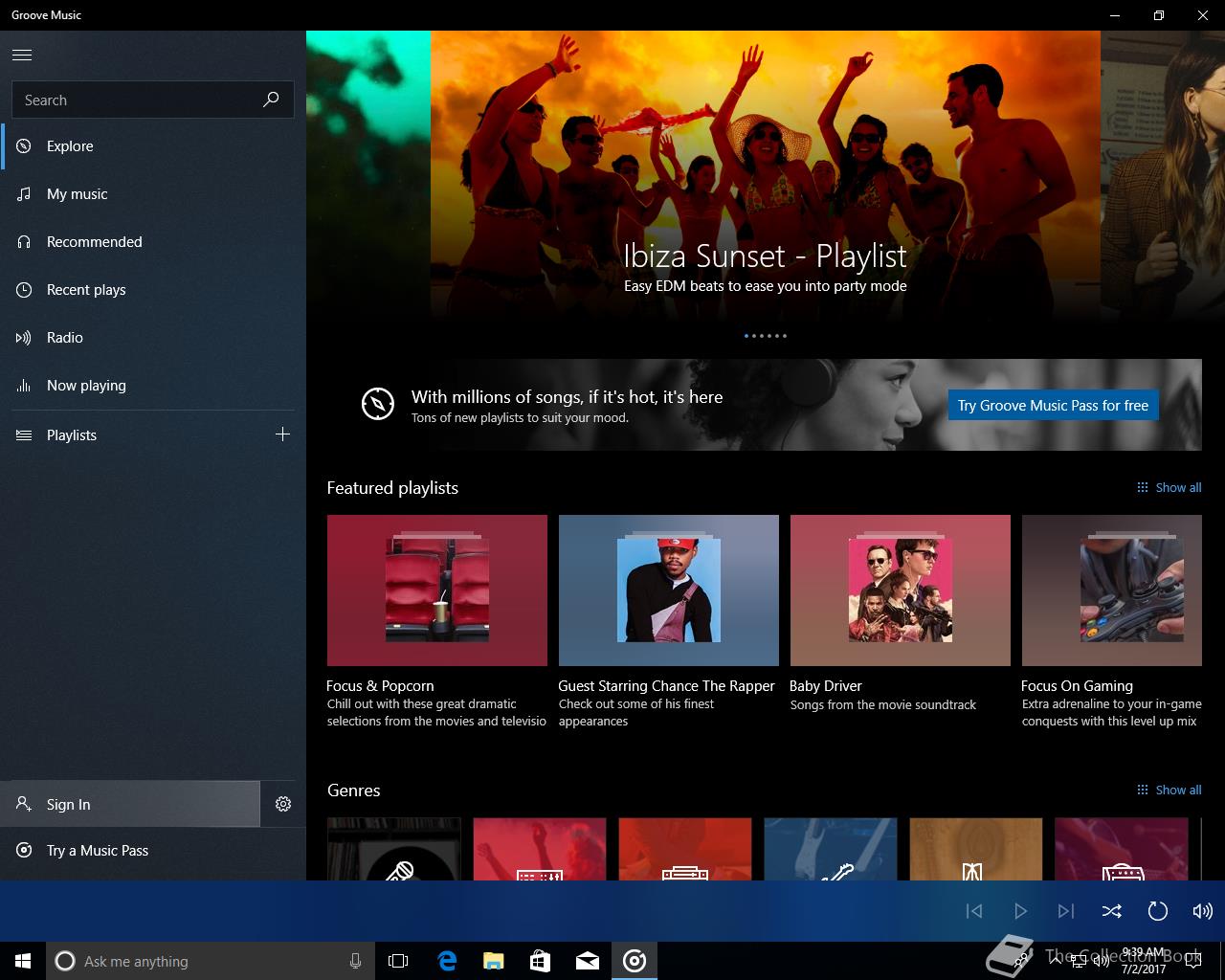Click the Explore compass icon in sidebar
This screenshot has width=1225, height=980.
[x=24, y=146]
